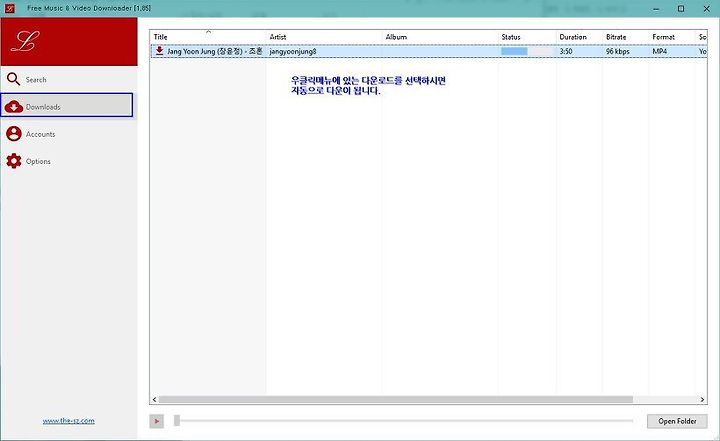Click the red L logo banner
This screenshot has width=720, height=441.
pyautogui.click(x=69, y=42)
